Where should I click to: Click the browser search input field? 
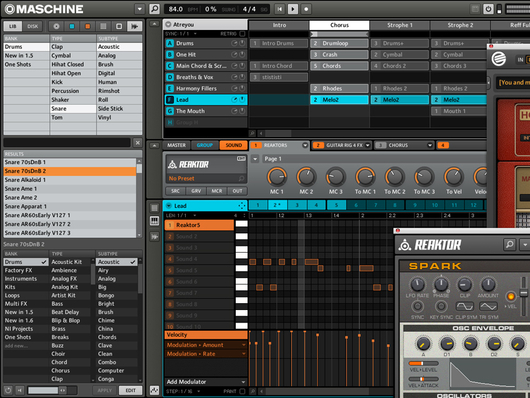[x=67, y=142]
